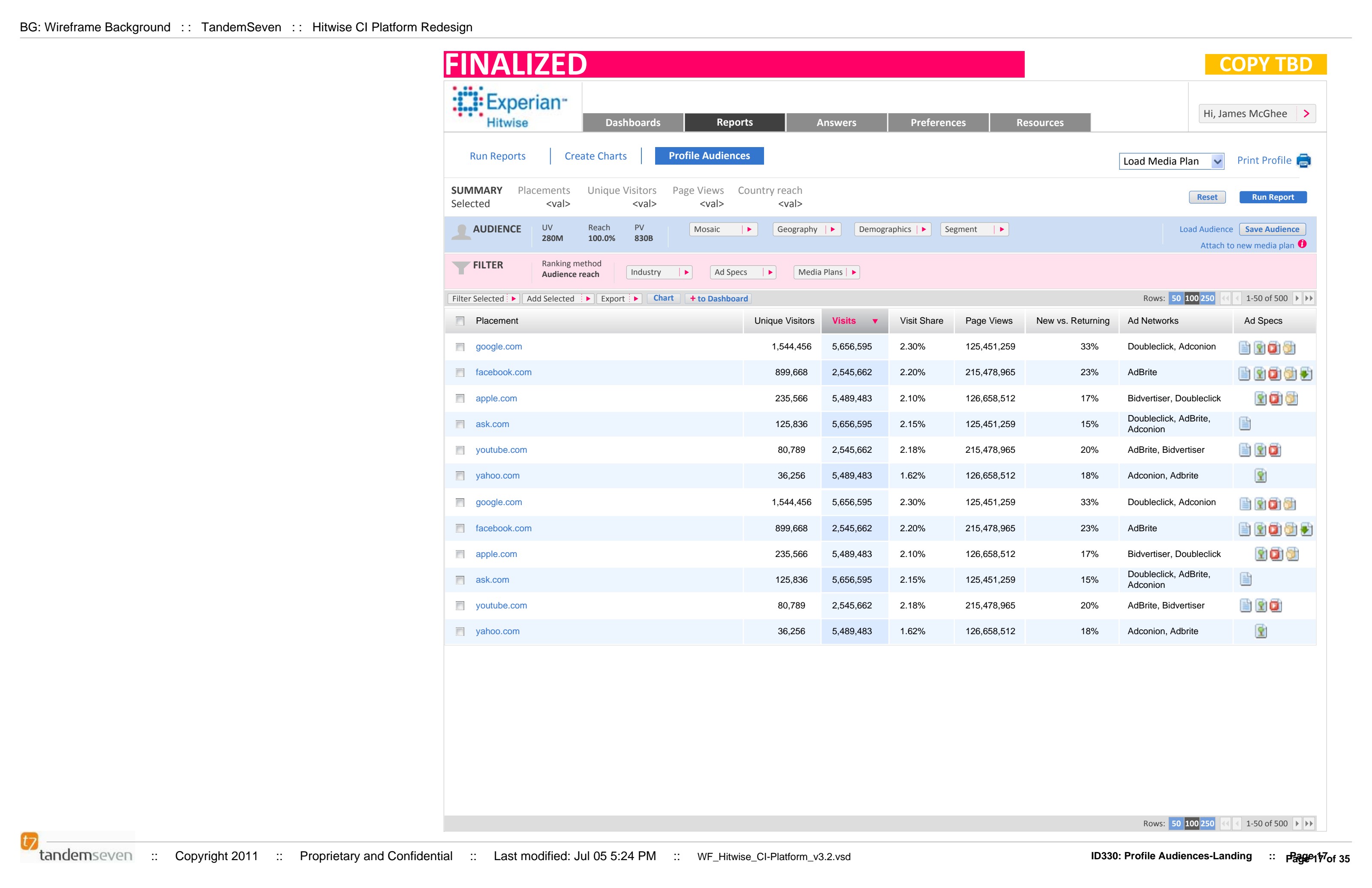The width and height of the screenshot is (1372, 888).
Task: Open the Filter Selected dropdown
Action: tap(484, 299)
